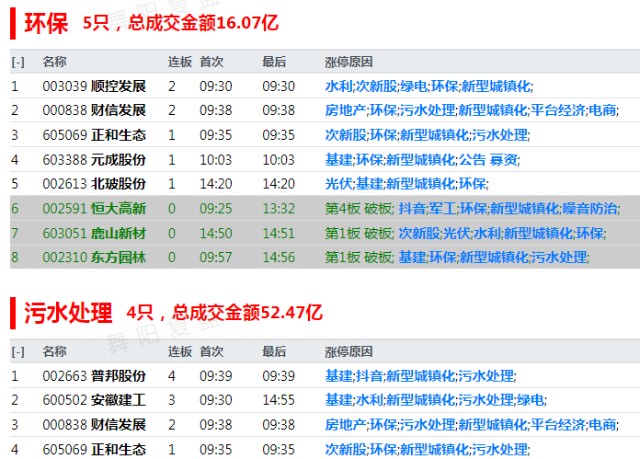This screenshot has width=640, height=459.
Task: Click 绿电 tag in 安徽建工 row
Action: pyautogui.click(x=530, y=400)
